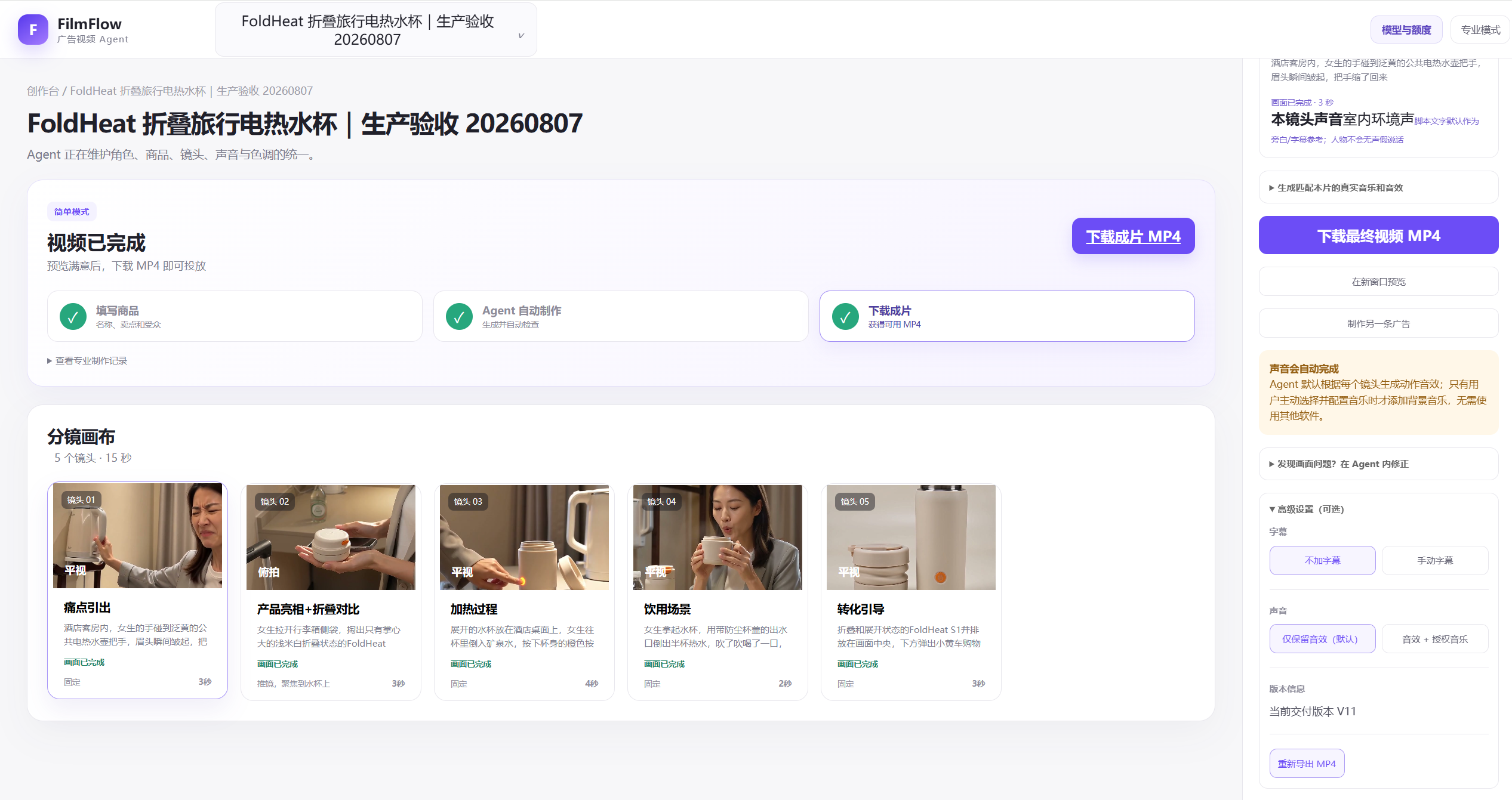1512x800 pixels.
Task: Click the 声音会自动完成 notice heading
Action: click(1304, 369)
